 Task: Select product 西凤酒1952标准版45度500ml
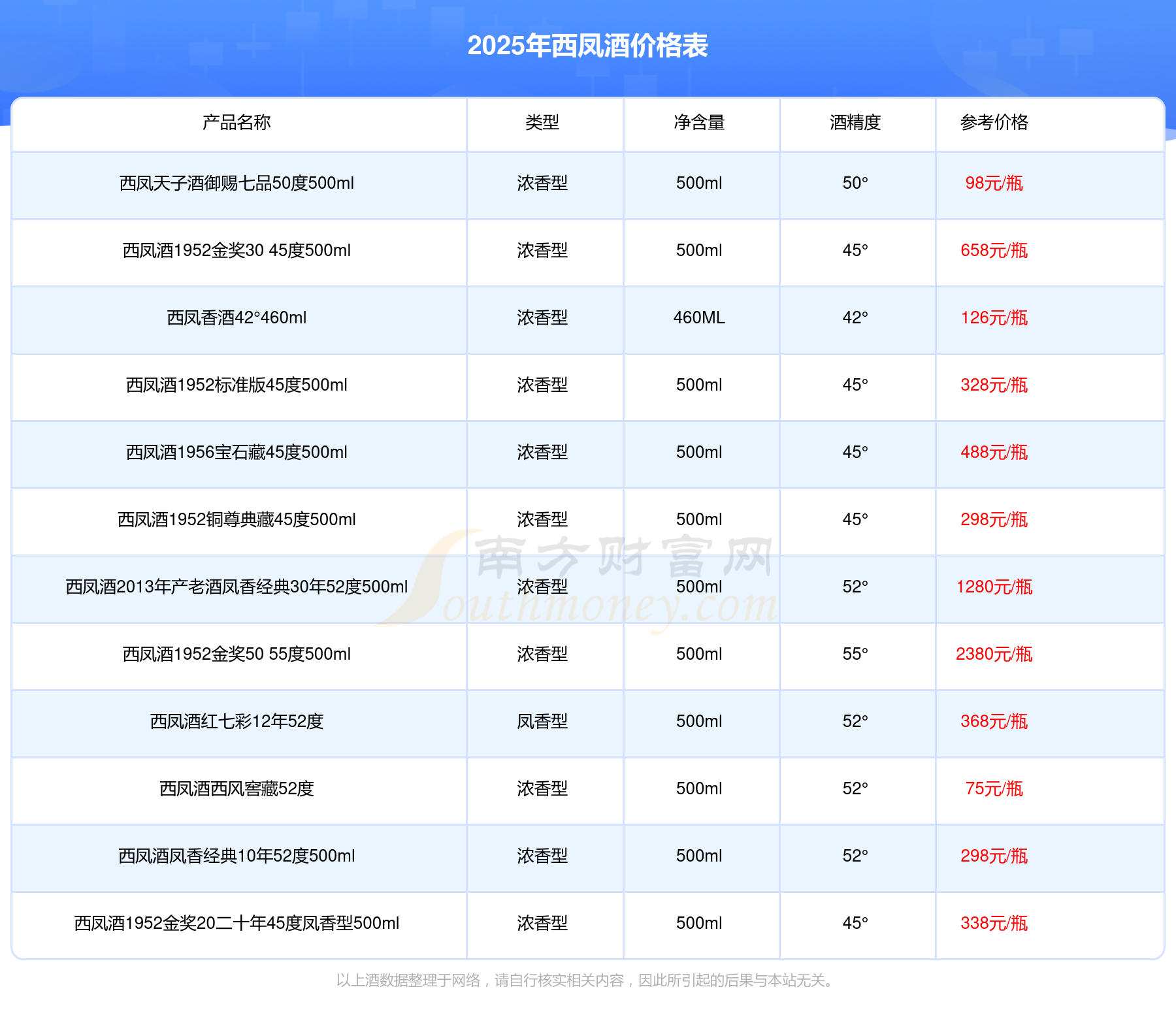pos(237,385)
